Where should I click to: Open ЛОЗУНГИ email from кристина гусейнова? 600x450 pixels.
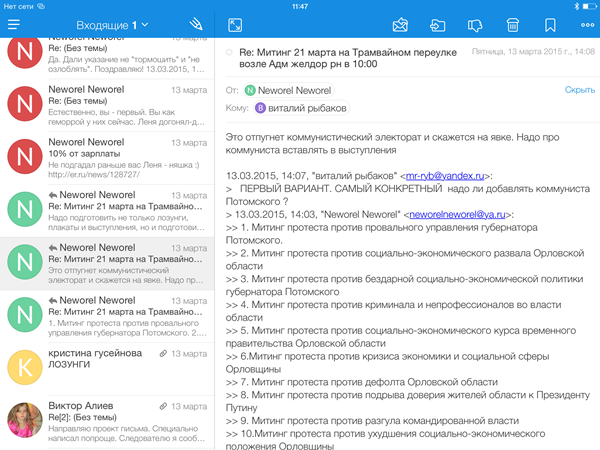[x=107, y=369]
